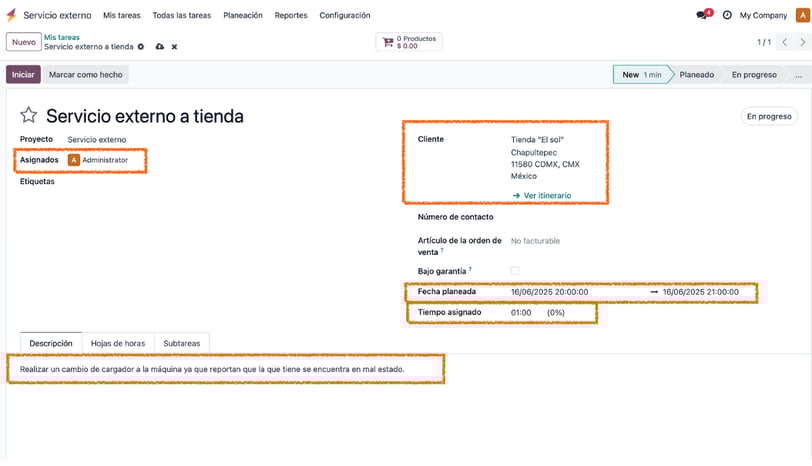
Task: Click the cloud save record icon
Action: tap(160, 47)
